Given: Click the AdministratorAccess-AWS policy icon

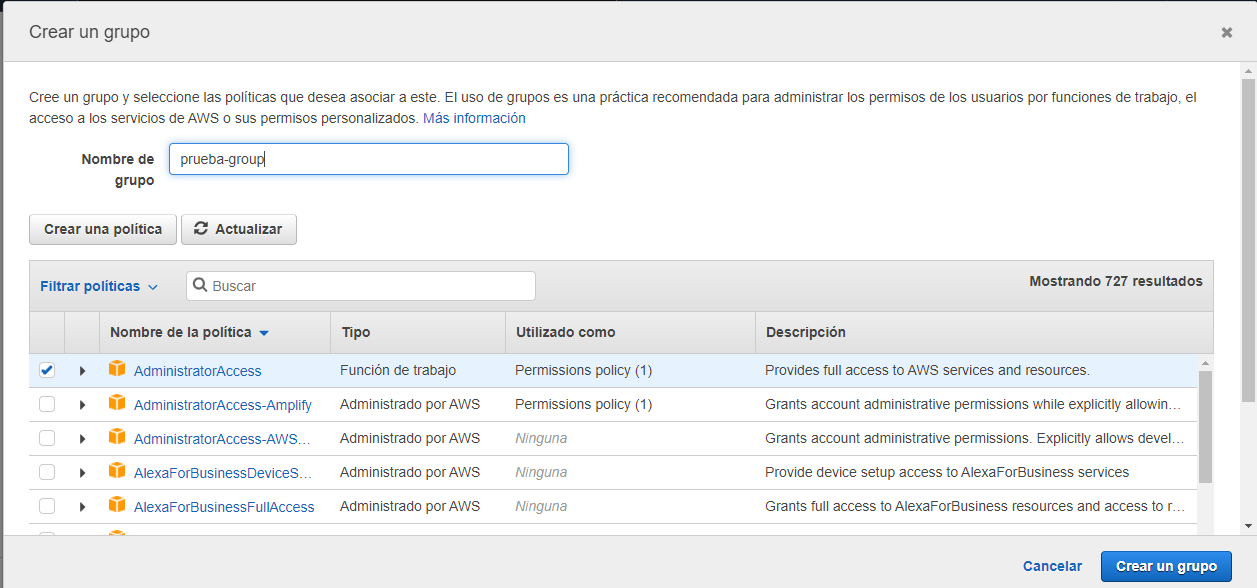Looking at the screenshot, I should point(118,438).
